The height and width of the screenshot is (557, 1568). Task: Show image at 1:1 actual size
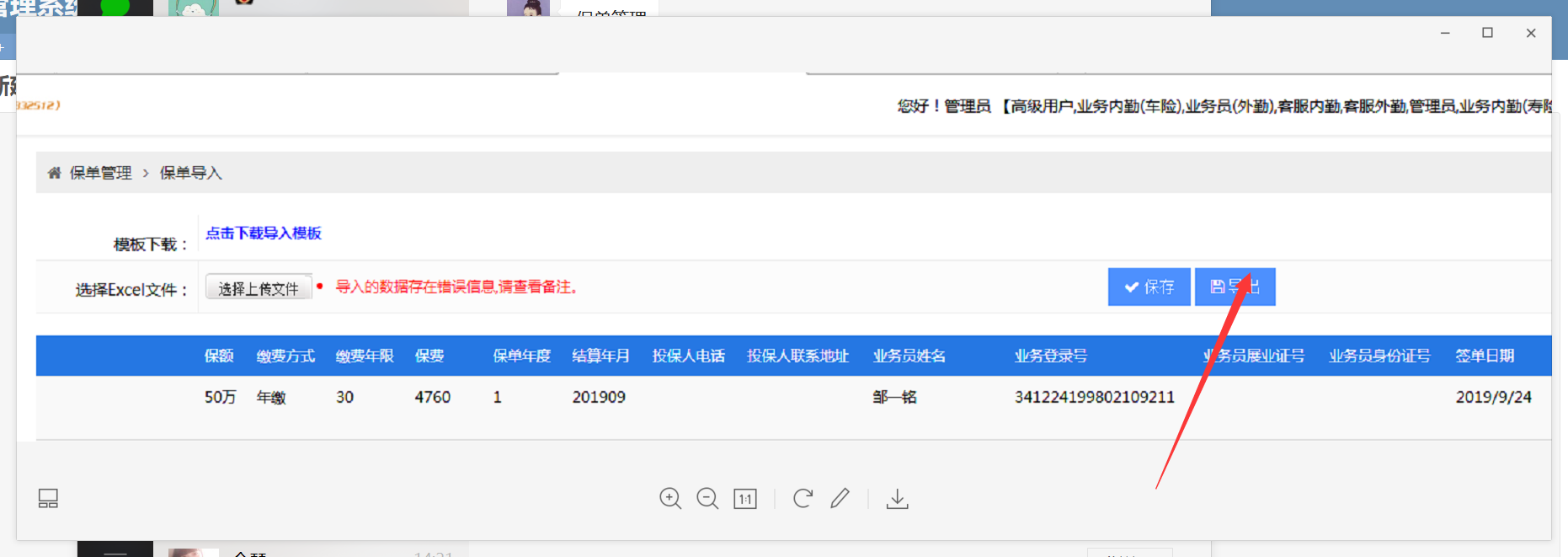(745, 499)
